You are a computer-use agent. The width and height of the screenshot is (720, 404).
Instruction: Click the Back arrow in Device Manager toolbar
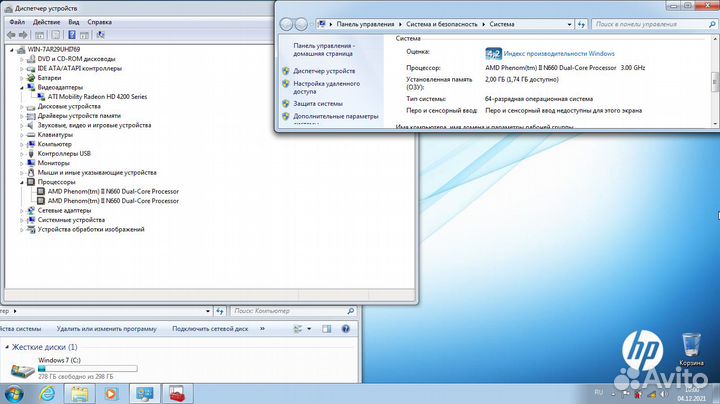click(11, 35)
